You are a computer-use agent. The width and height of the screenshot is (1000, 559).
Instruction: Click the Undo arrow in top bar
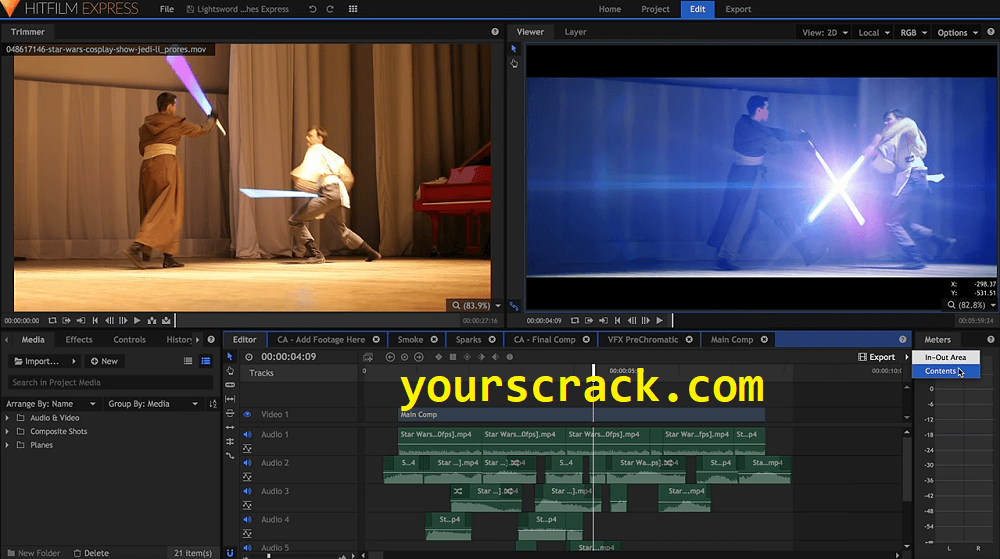tap(312, 9)
